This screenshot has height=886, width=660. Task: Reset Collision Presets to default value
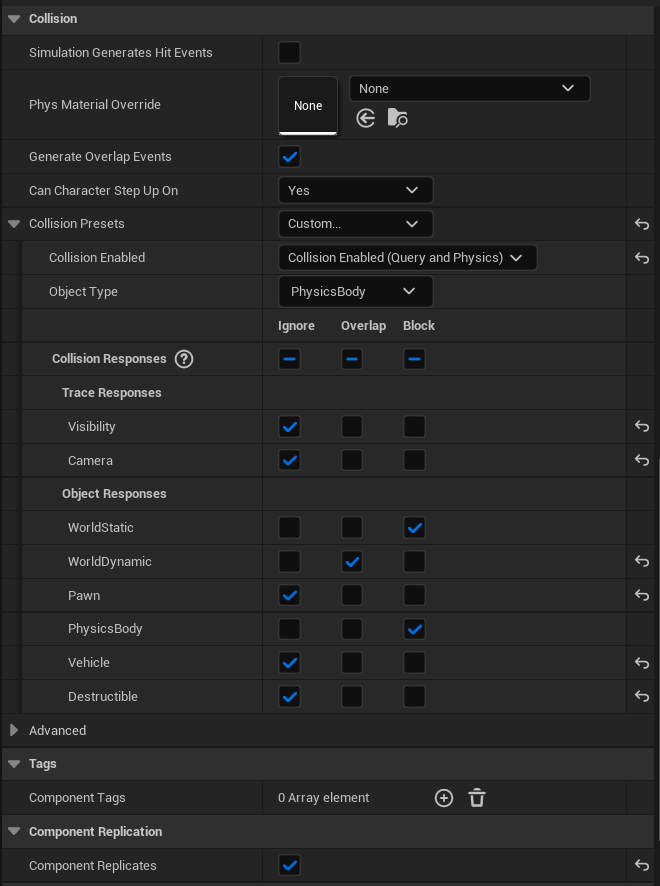click(x=641, y=223)
